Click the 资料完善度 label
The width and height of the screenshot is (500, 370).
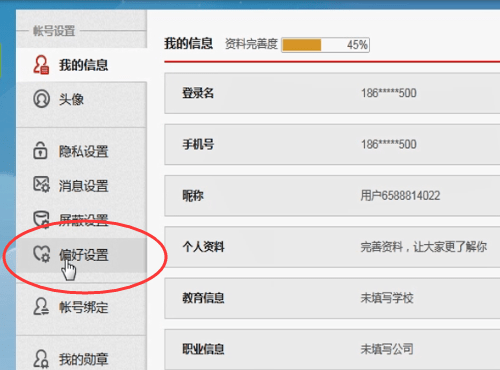coord(251,44)
